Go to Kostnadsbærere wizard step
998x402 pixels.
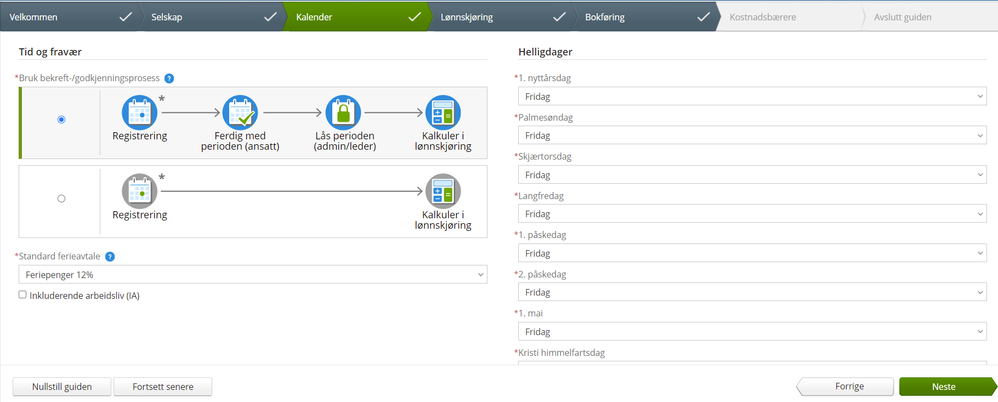click(791, 17)
